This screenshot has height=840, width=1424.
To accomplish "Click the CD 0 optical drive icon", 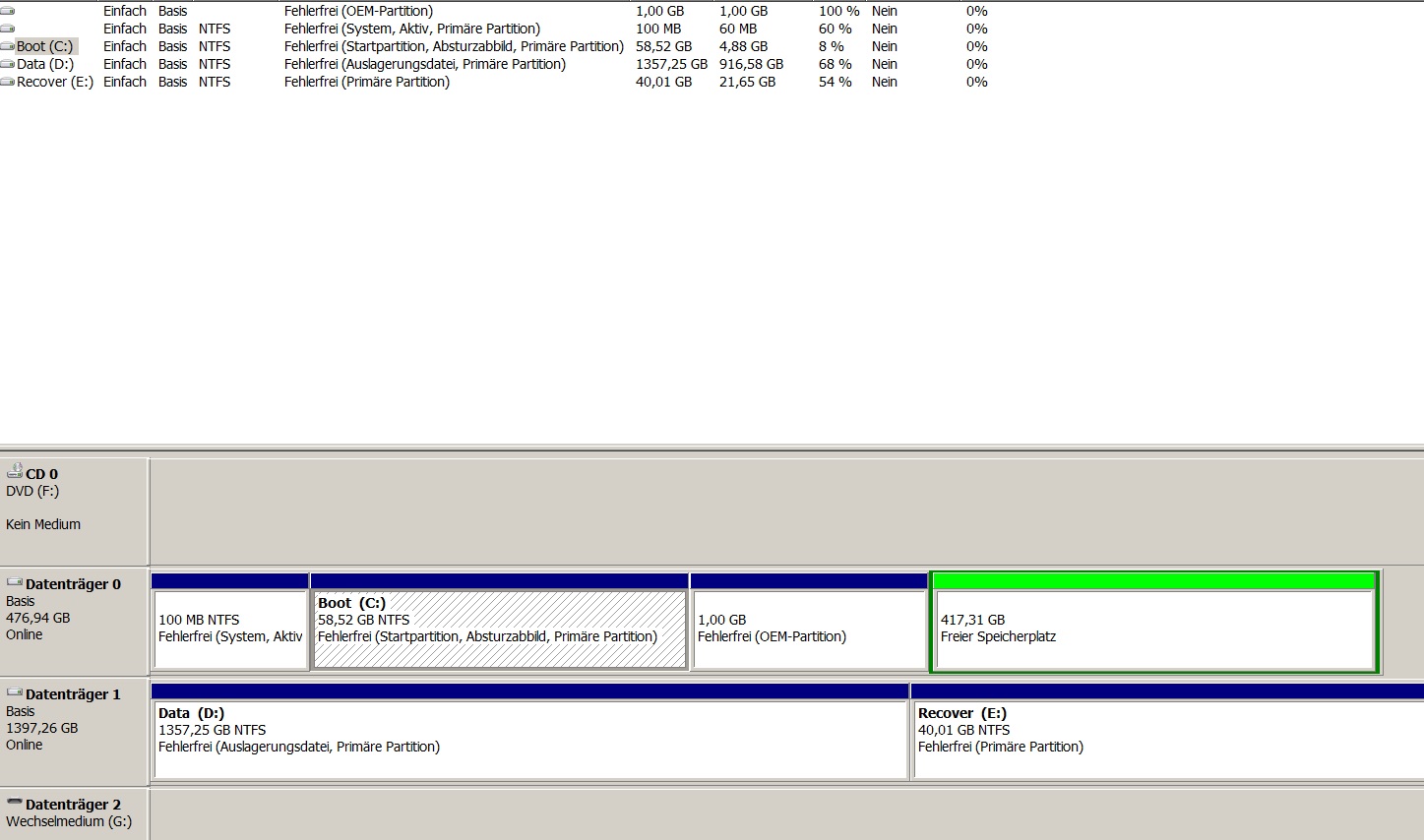I will coord(15,472).
